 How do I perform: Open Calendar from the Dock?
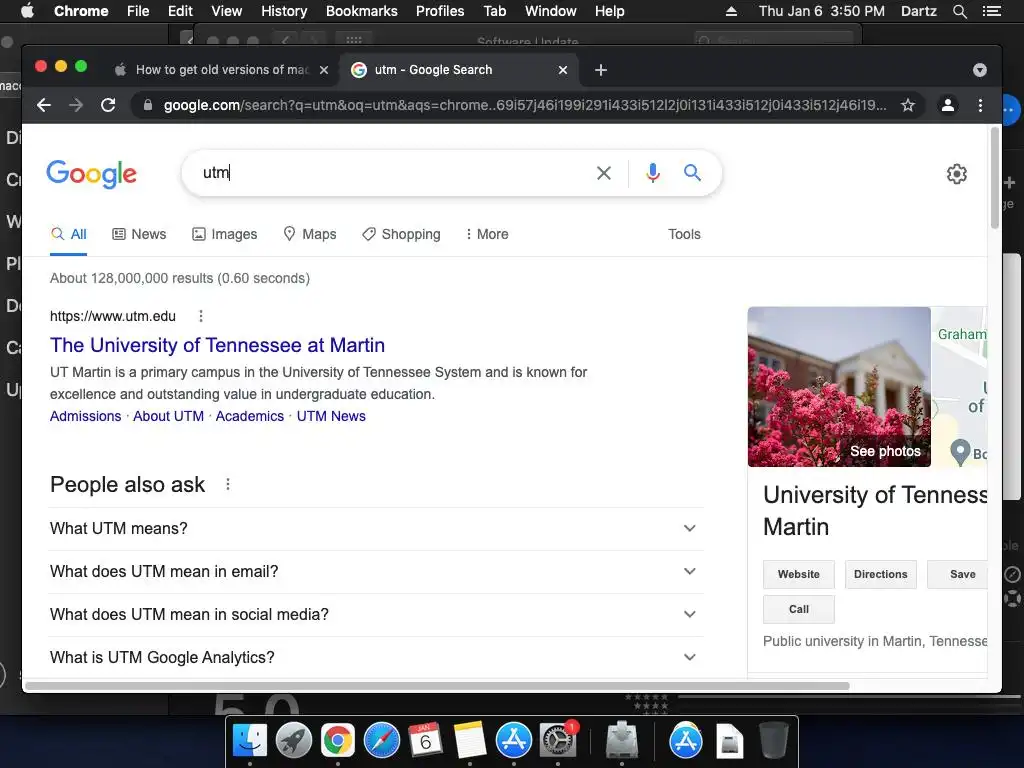pos(425,741)
